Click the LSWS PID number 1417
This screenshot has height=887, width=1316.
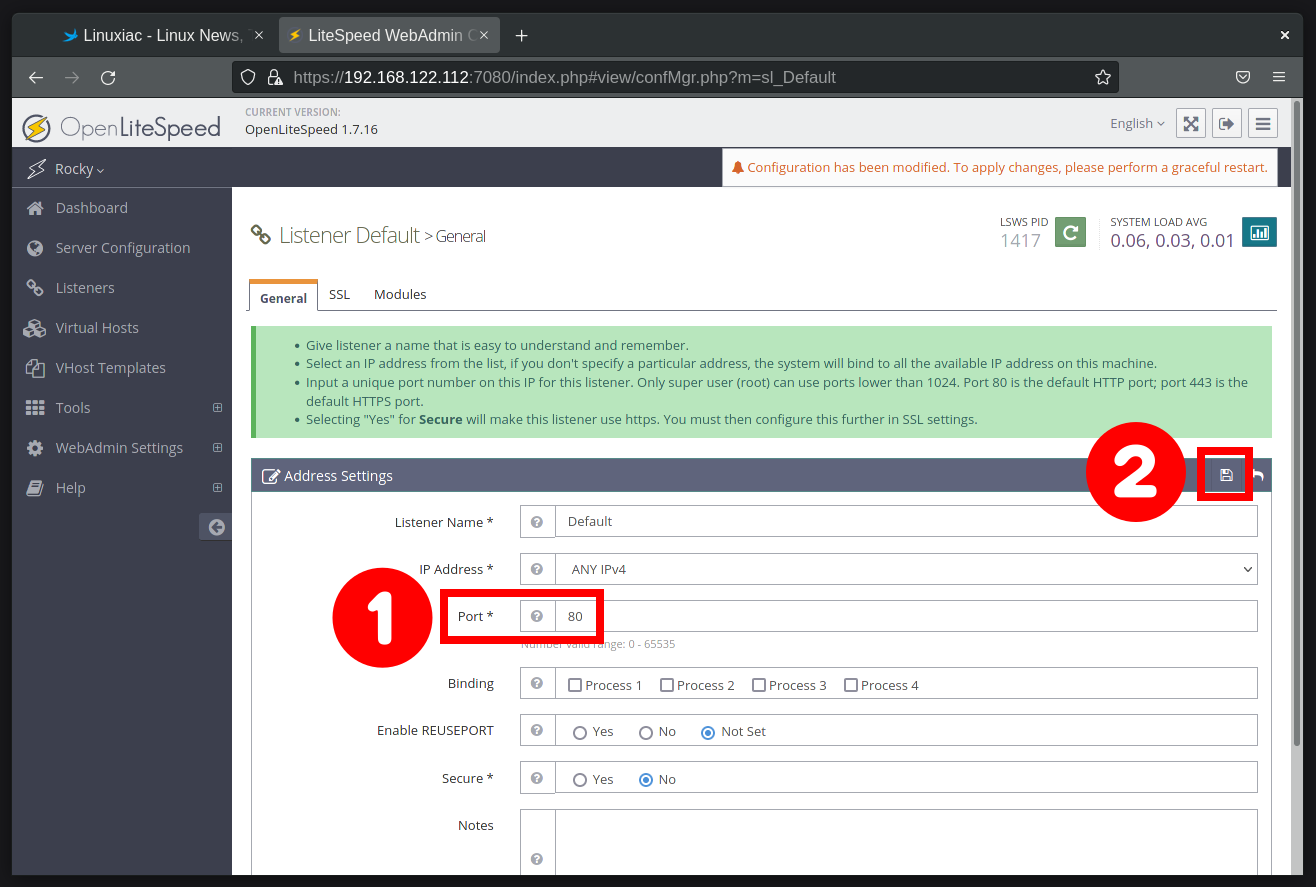point(1020,241)
